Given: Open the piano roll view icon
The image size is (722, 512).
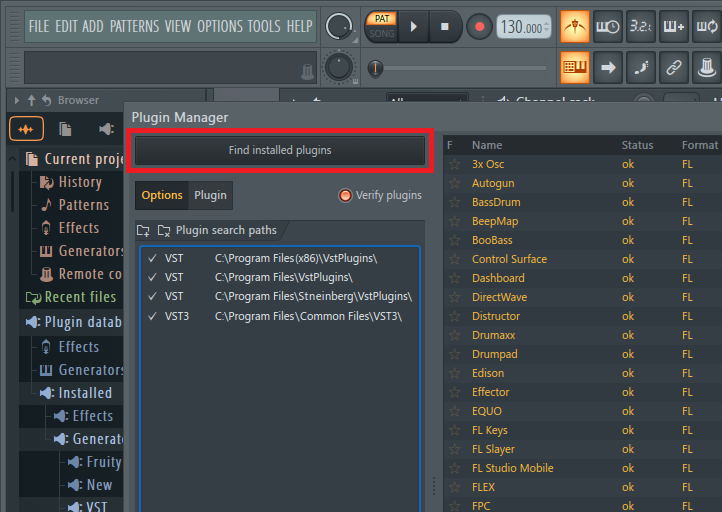Looking at the screenshot, I should 575,68.
